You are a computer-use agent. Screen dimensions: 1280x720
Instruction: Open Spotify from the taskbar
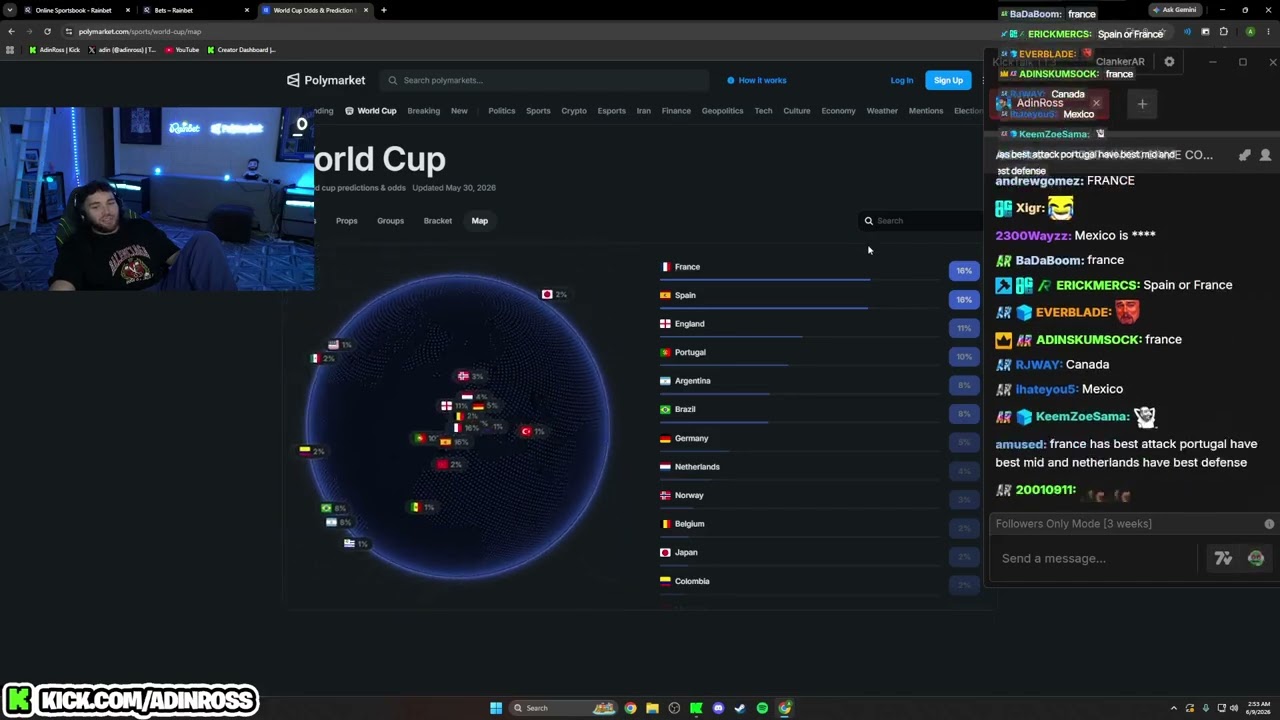762,708
